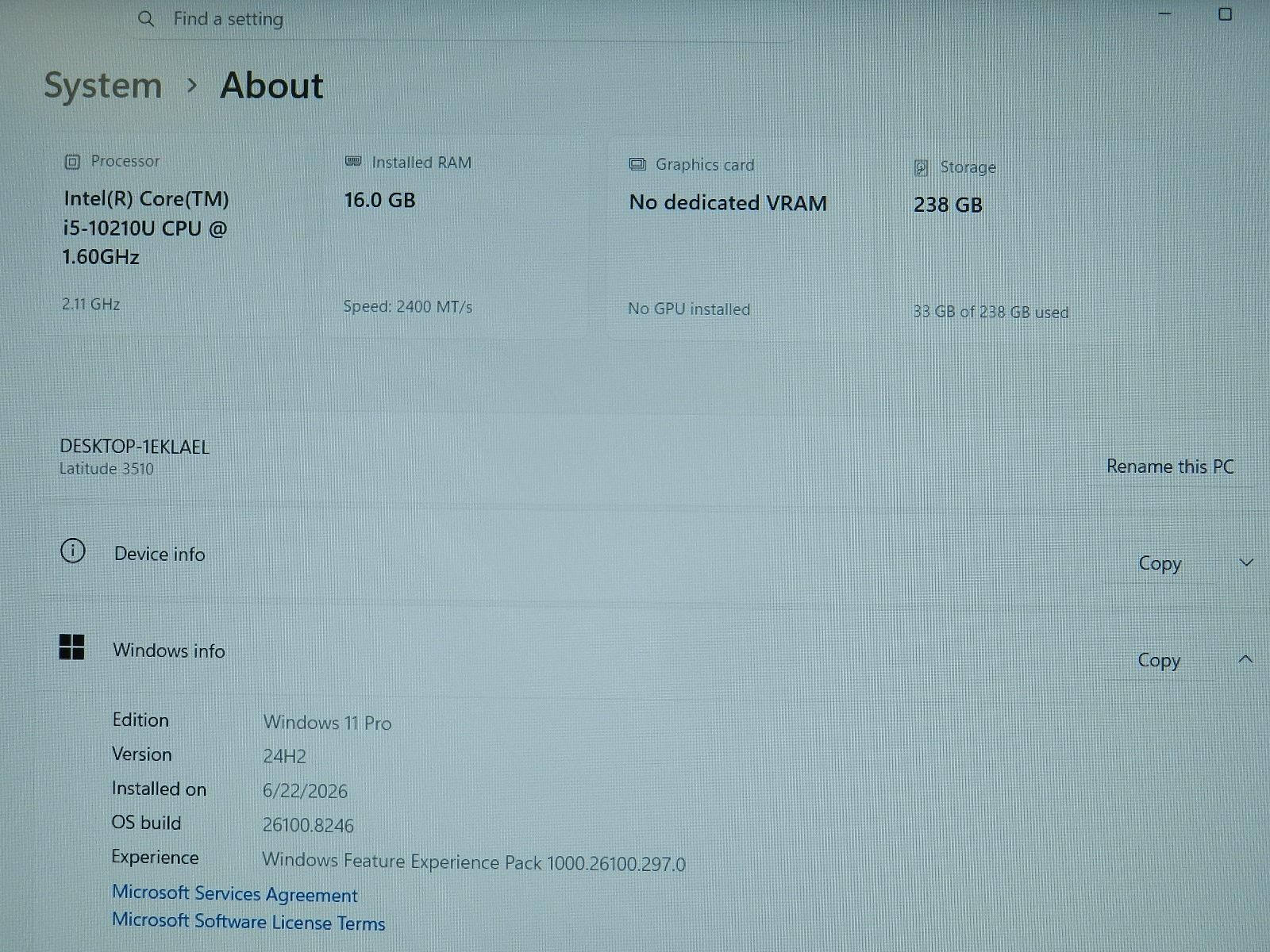Click the About page title
Image resolution: width=1270 pixels, height=952 pixels.
272,86
